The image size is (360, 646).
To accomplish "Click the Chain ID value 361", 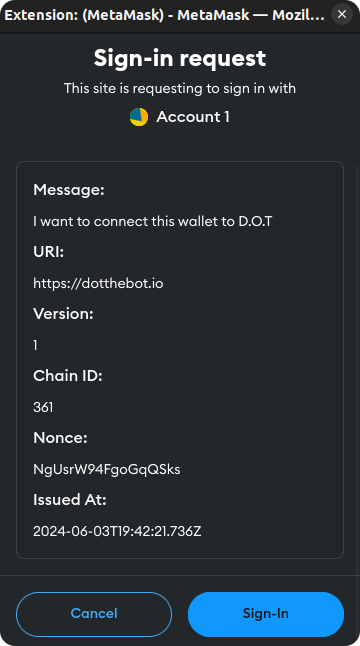I will pyautogui.click(x=43, y=407).
